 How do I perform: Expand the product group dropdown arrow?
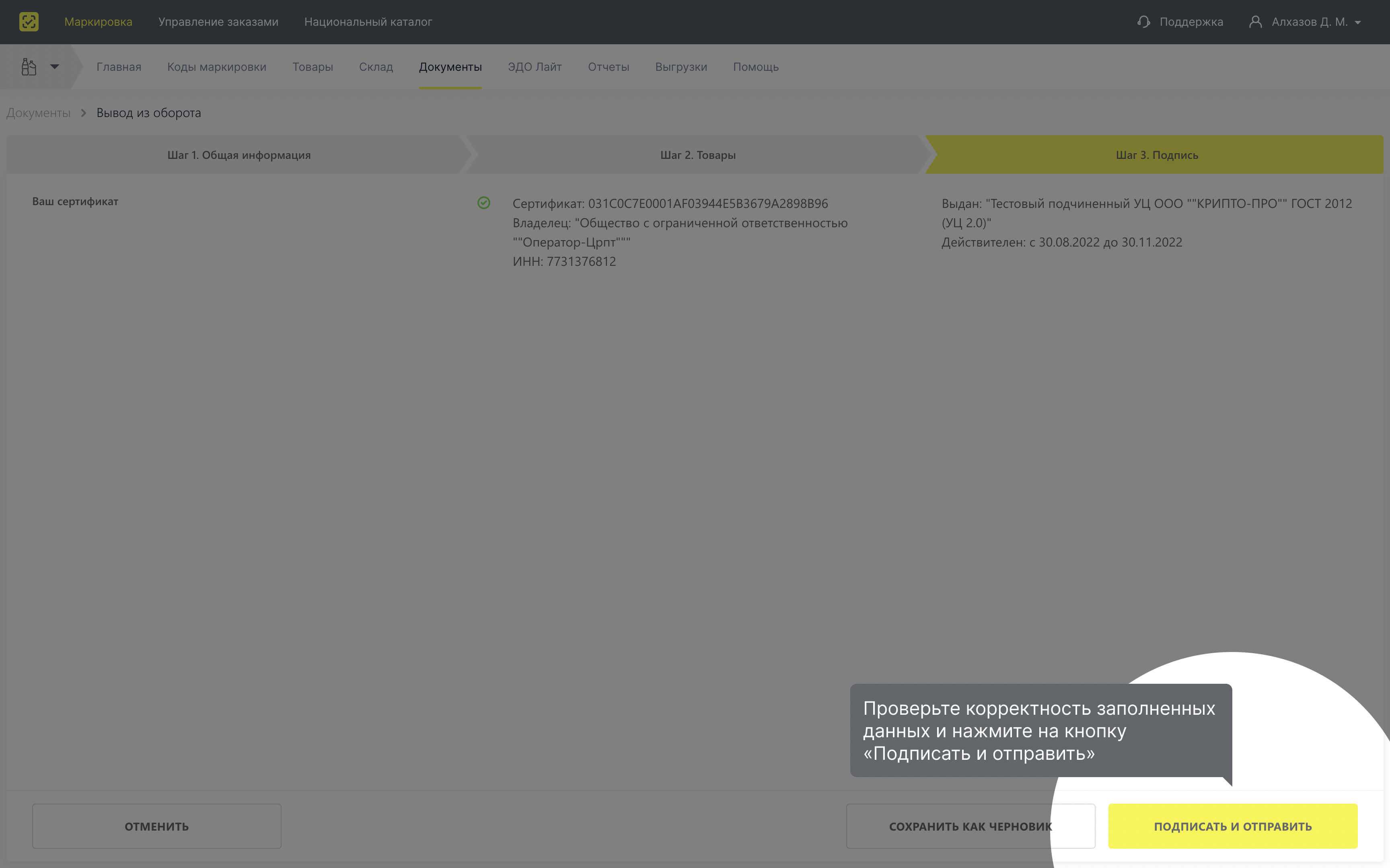click(55, 67)
